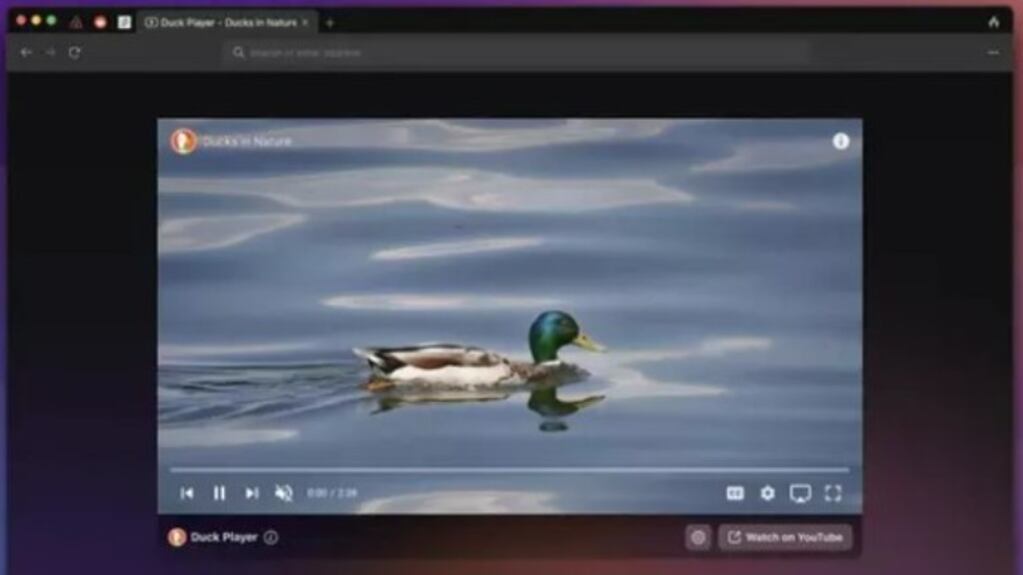Open the video info icon
Image resolution: width=1023 pixels, height=575 pixels.
(x=841, y=141)
